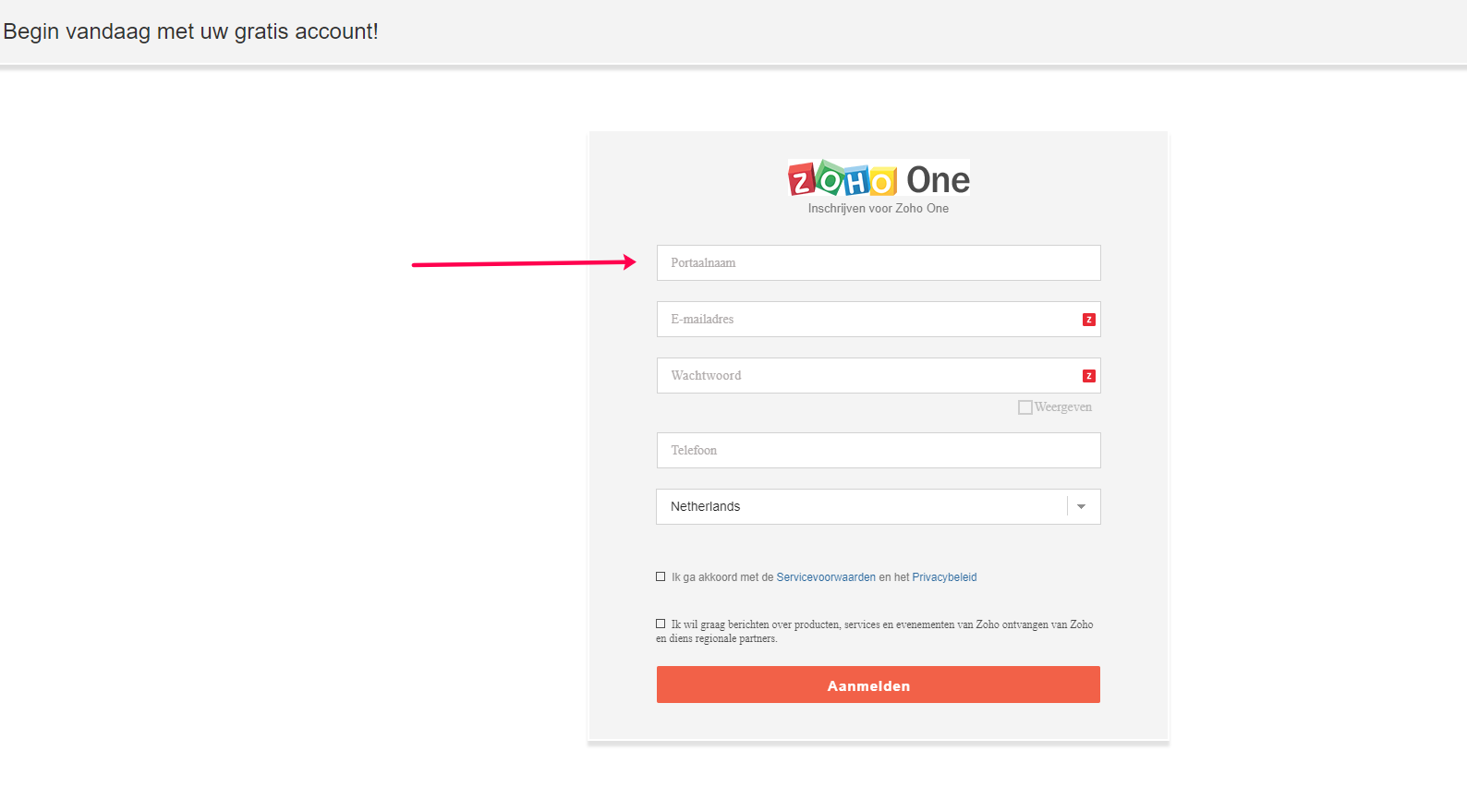Select the Telefoon input field
Viewport: 1467px width, 812px height.
pos(879,450)
